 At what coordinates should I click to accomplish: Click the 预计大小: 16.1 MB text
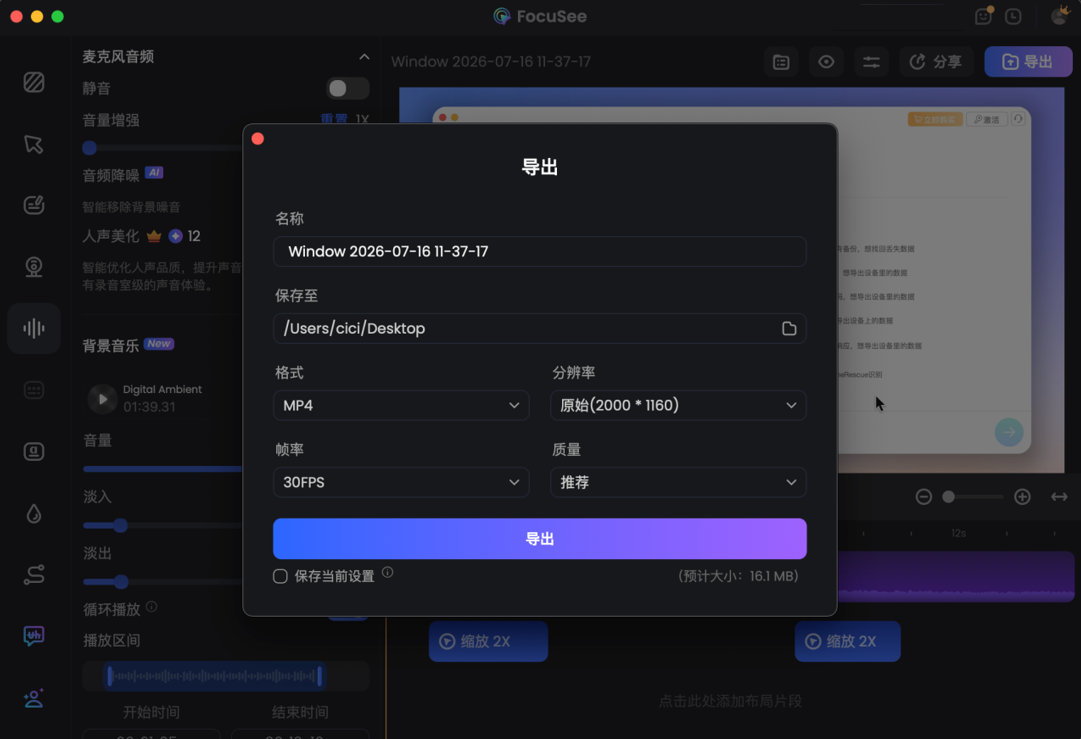point(738,576)
